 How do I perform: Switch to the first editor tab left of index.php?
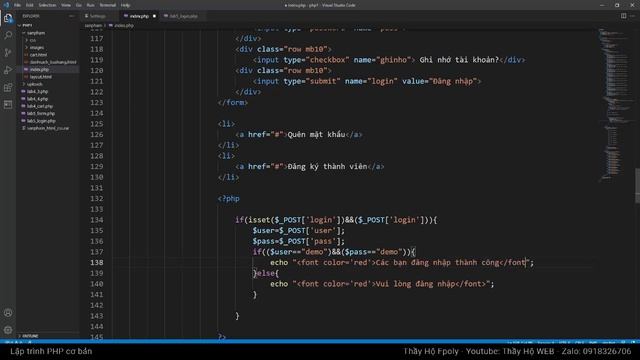(x=98, y=16)
